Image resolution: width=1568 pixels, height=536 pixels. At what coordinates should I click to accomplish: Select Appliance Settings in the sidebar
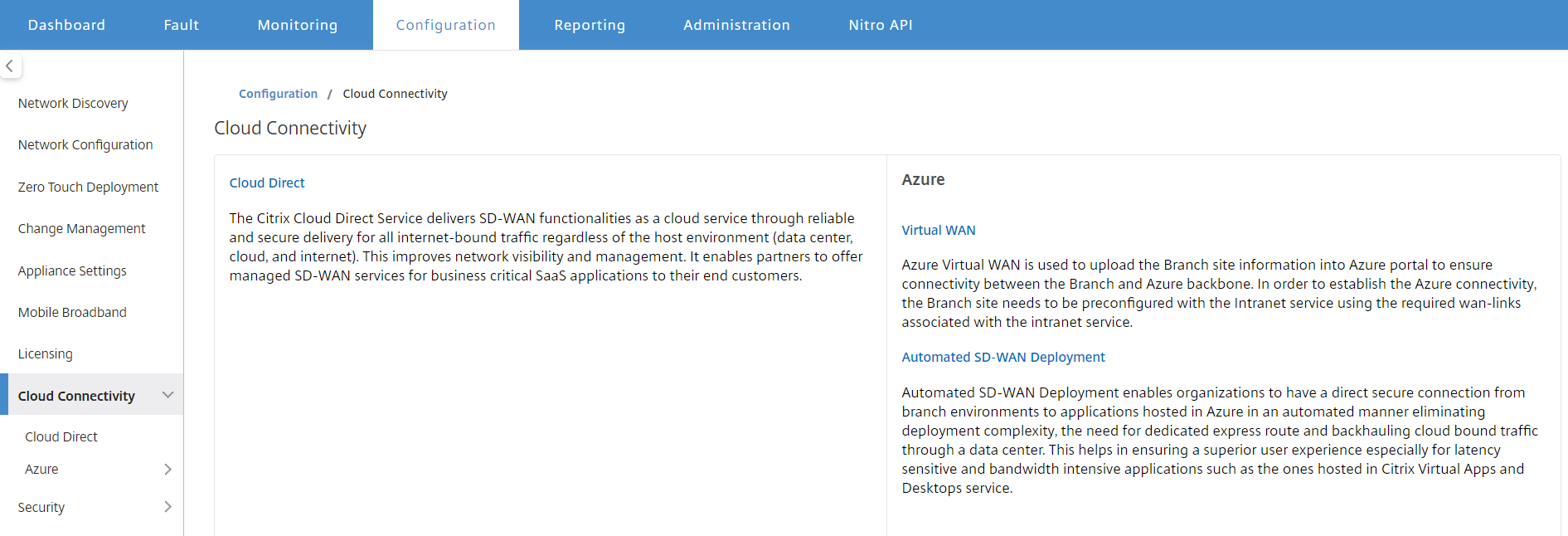click(72, 270)
